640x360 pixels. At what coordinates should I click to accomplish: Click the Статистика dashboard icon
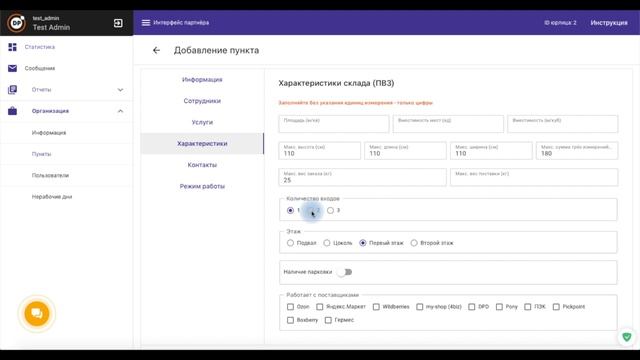(x=13, y=47)
